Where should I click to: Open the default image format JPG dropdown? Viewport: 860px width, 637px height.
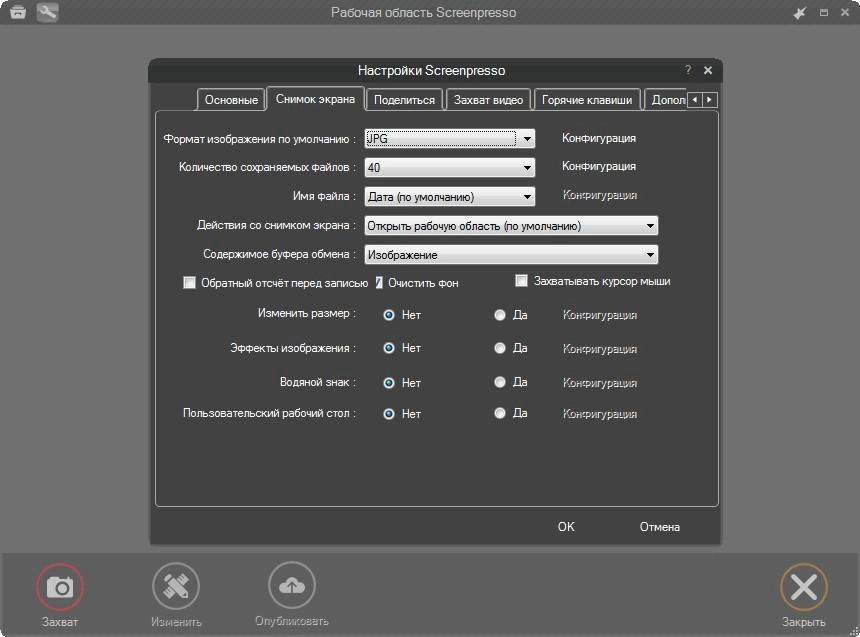coord(450,139)
